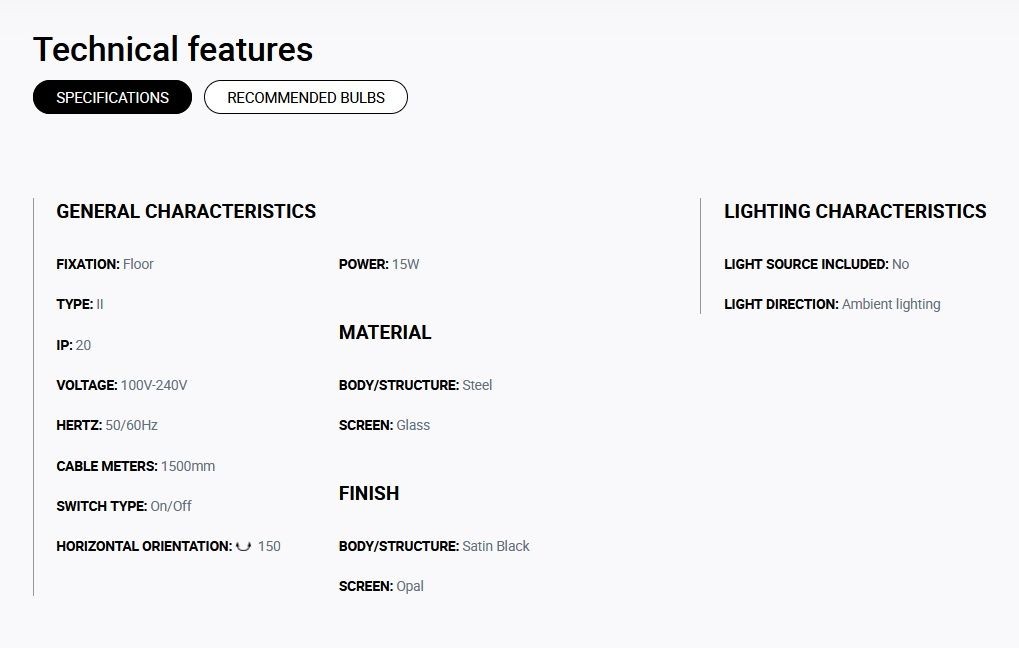Click the Voltage 100V-240V entry
Screen dimensions: 1019x648
pyautogui.click(x=122, y=385)
